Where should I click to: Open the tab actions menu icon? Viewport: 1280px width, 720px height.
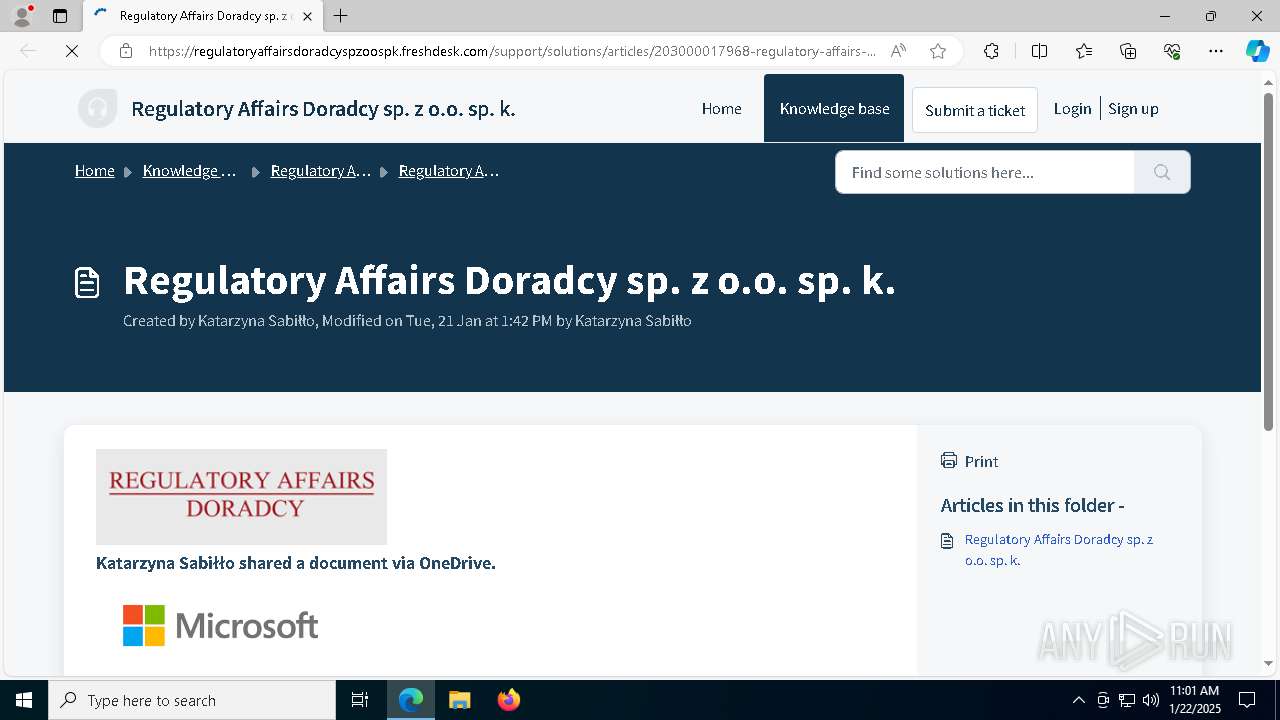point(60,16)
